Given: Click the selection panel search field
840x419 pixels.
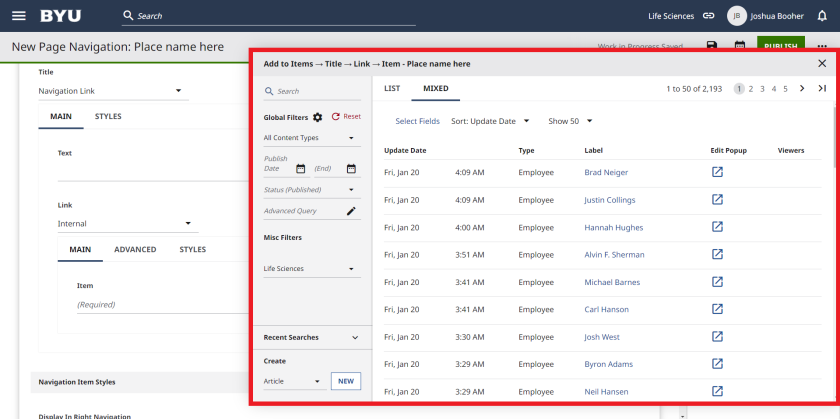Looking at the screenshot, I should [x=310, y=91].
